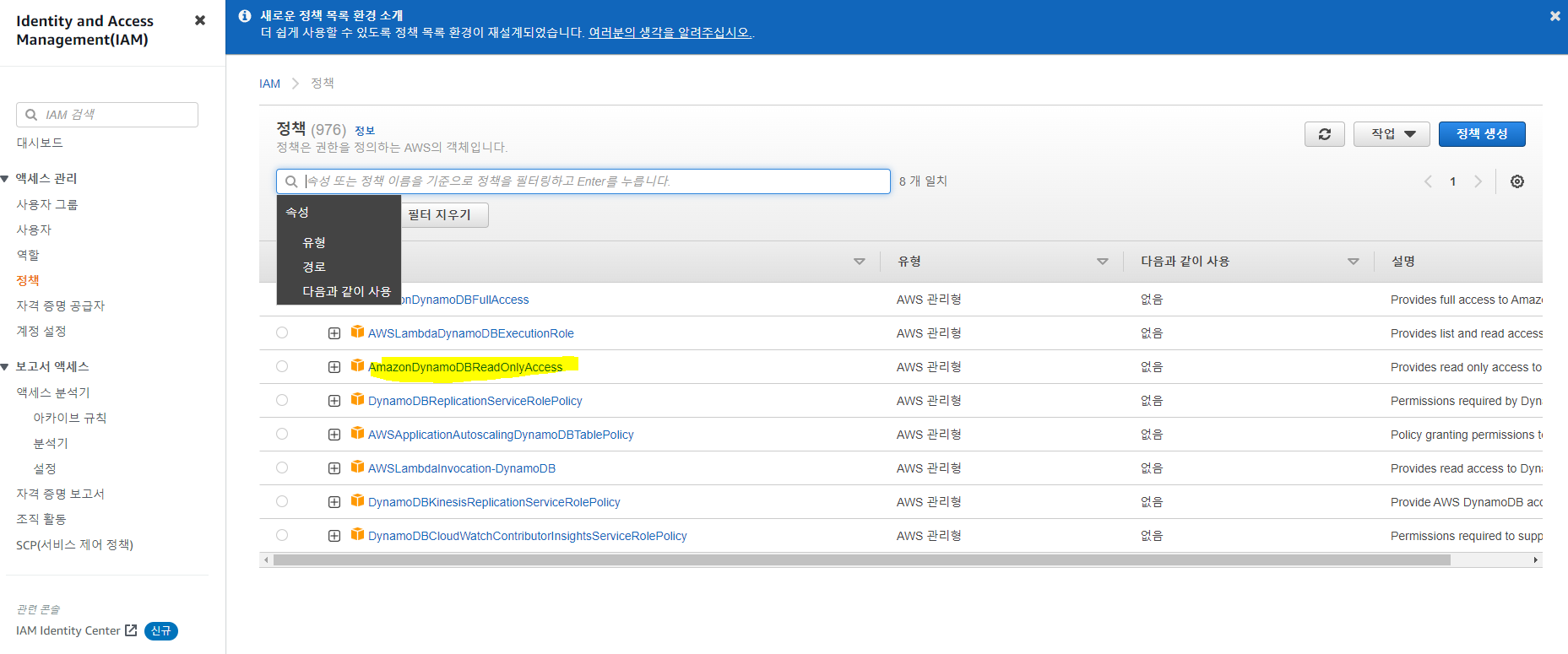Open IAM Identity Center link

click(68, 630)
